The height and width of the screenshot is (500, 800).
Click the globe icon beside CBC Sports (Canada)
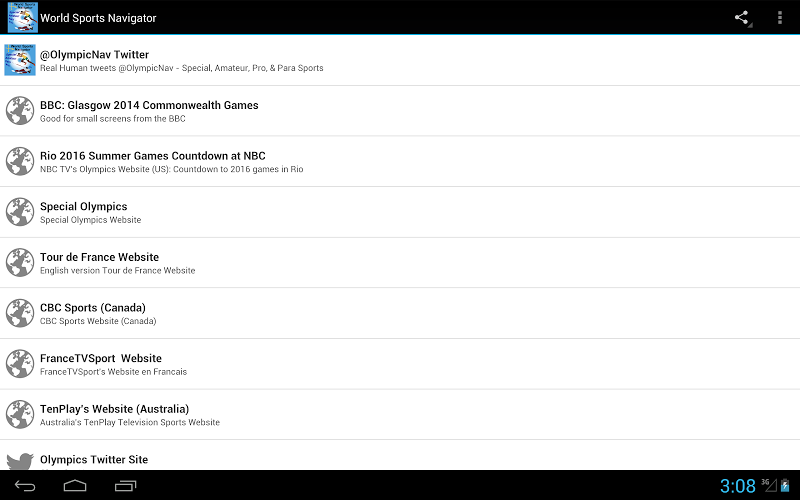click(20, 314)
